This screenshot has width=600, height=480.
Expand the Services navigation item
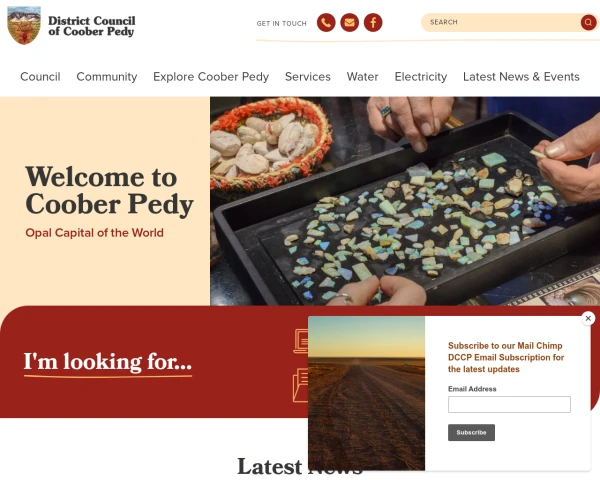[x=308, y=77]
